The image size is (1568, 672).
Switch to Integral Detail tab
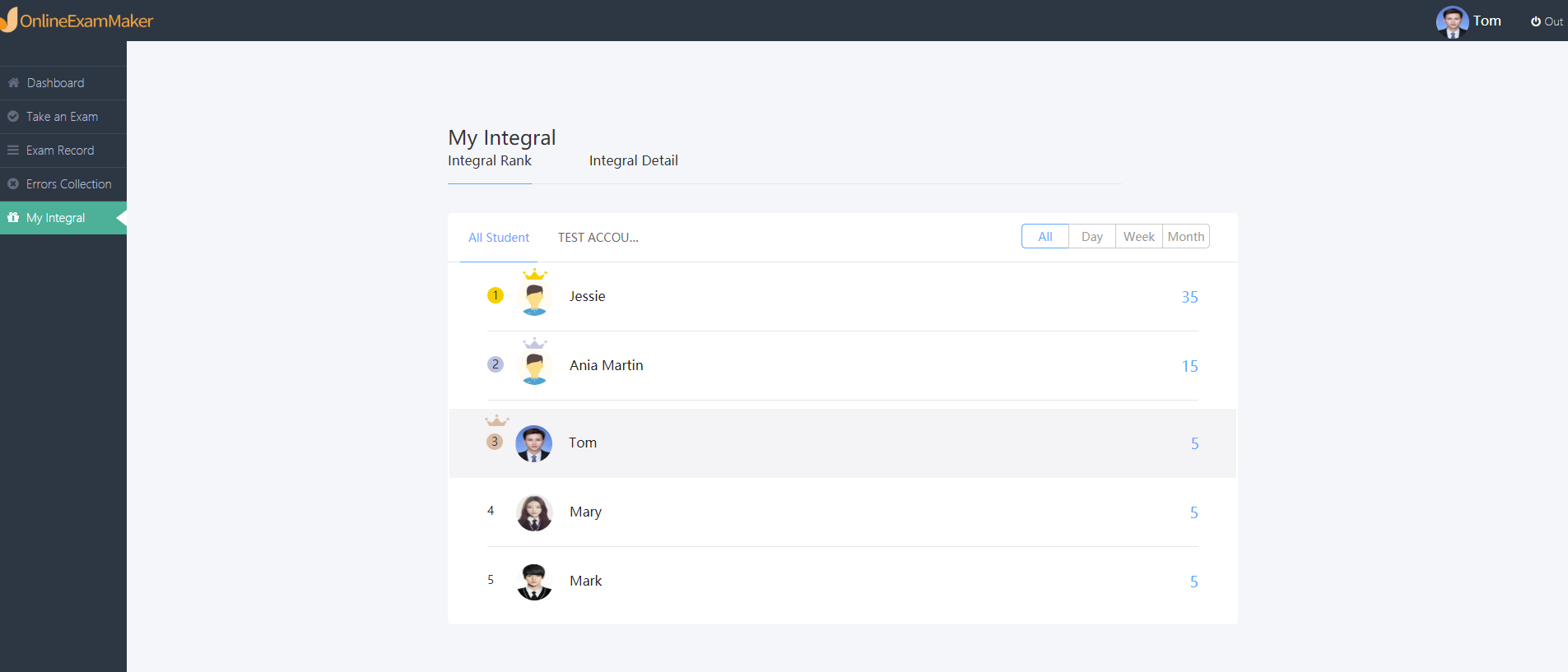634,161
